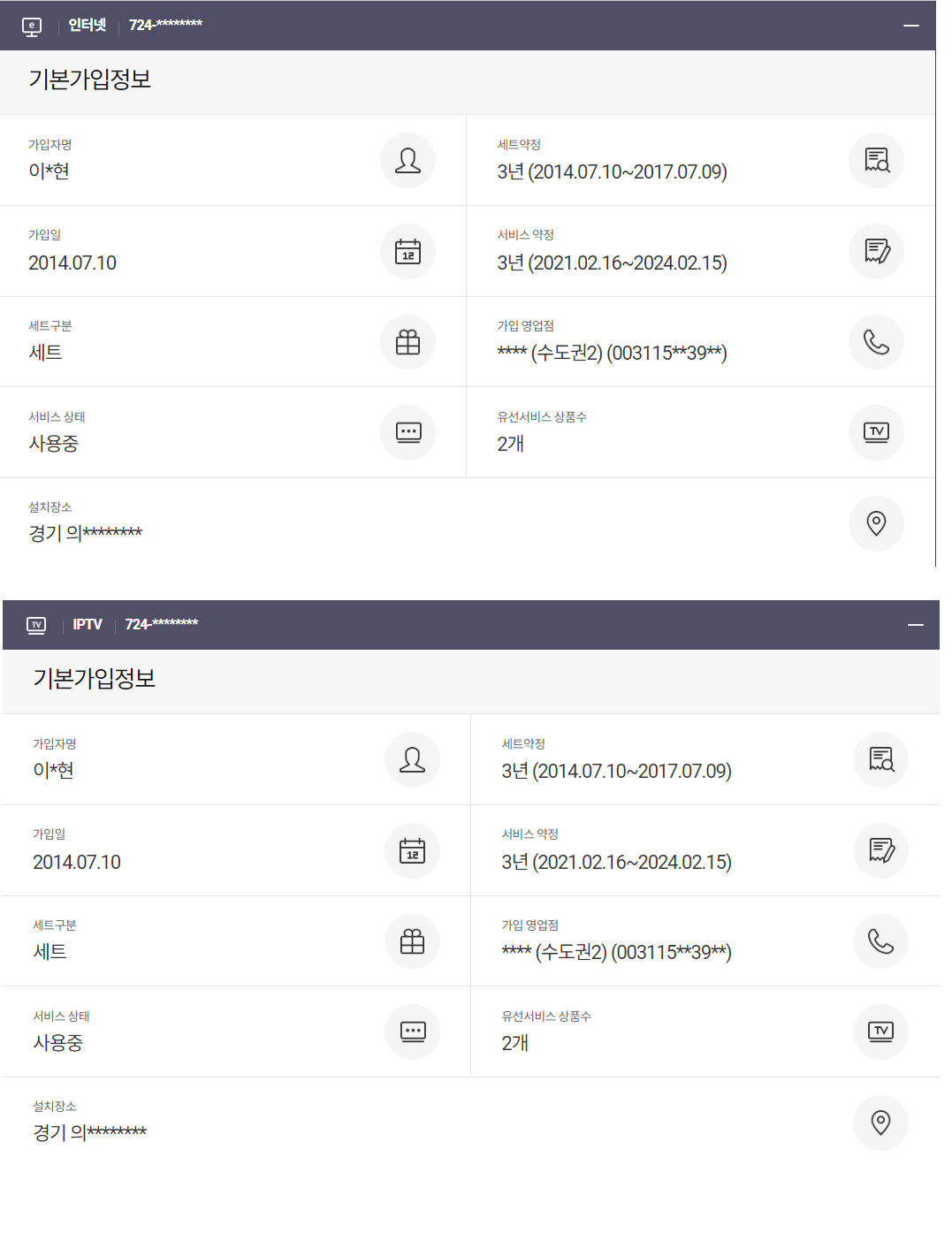Click the 설치장소 location pin in IPTV section
The image size is (952, 1241).
880,1123
